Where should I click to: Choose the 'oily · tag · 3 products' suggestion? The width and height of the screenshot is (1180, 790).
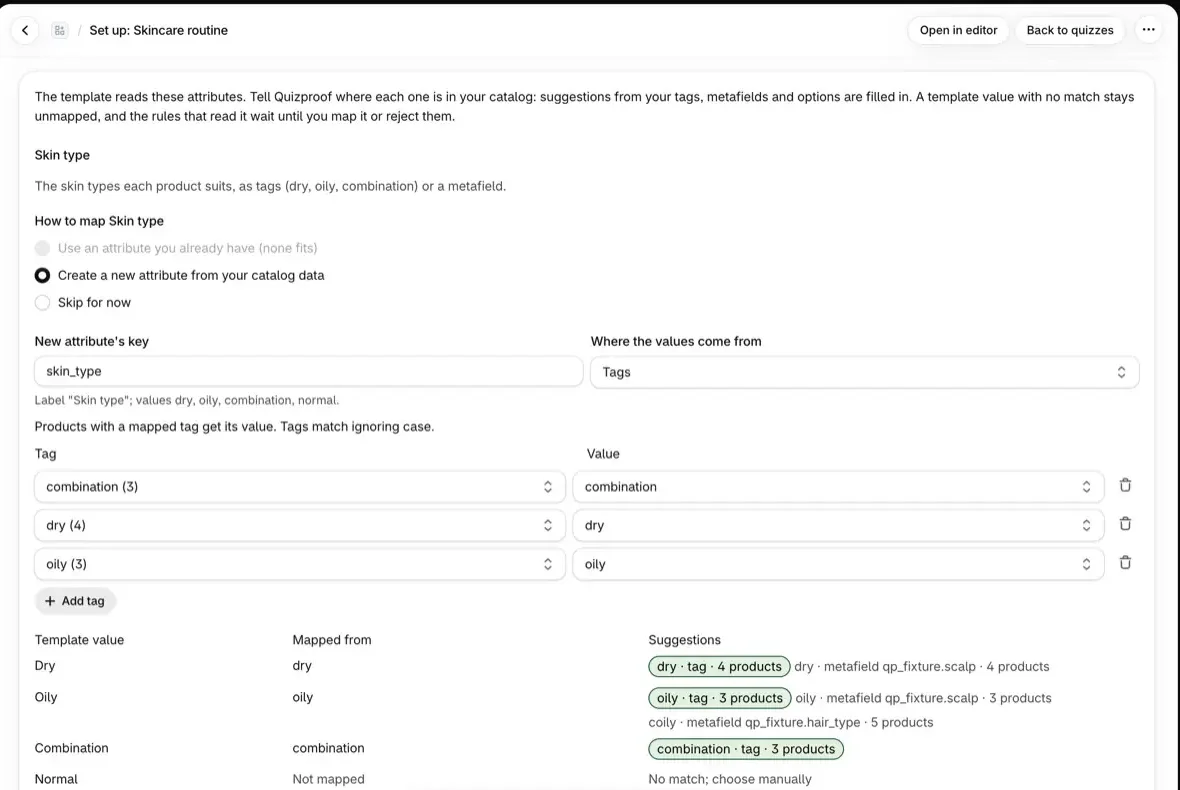(x=720, y=698)
